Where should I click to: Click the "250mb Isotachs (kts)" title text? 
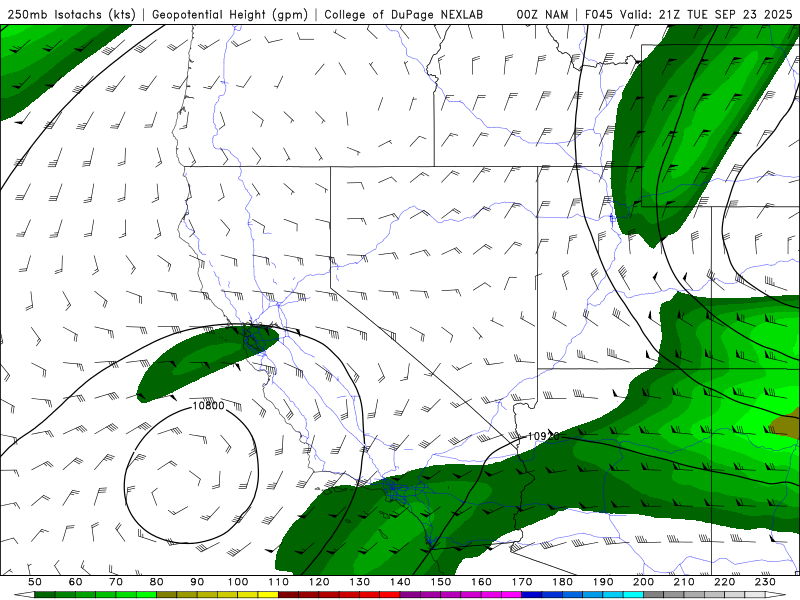[x=72, y=15]
